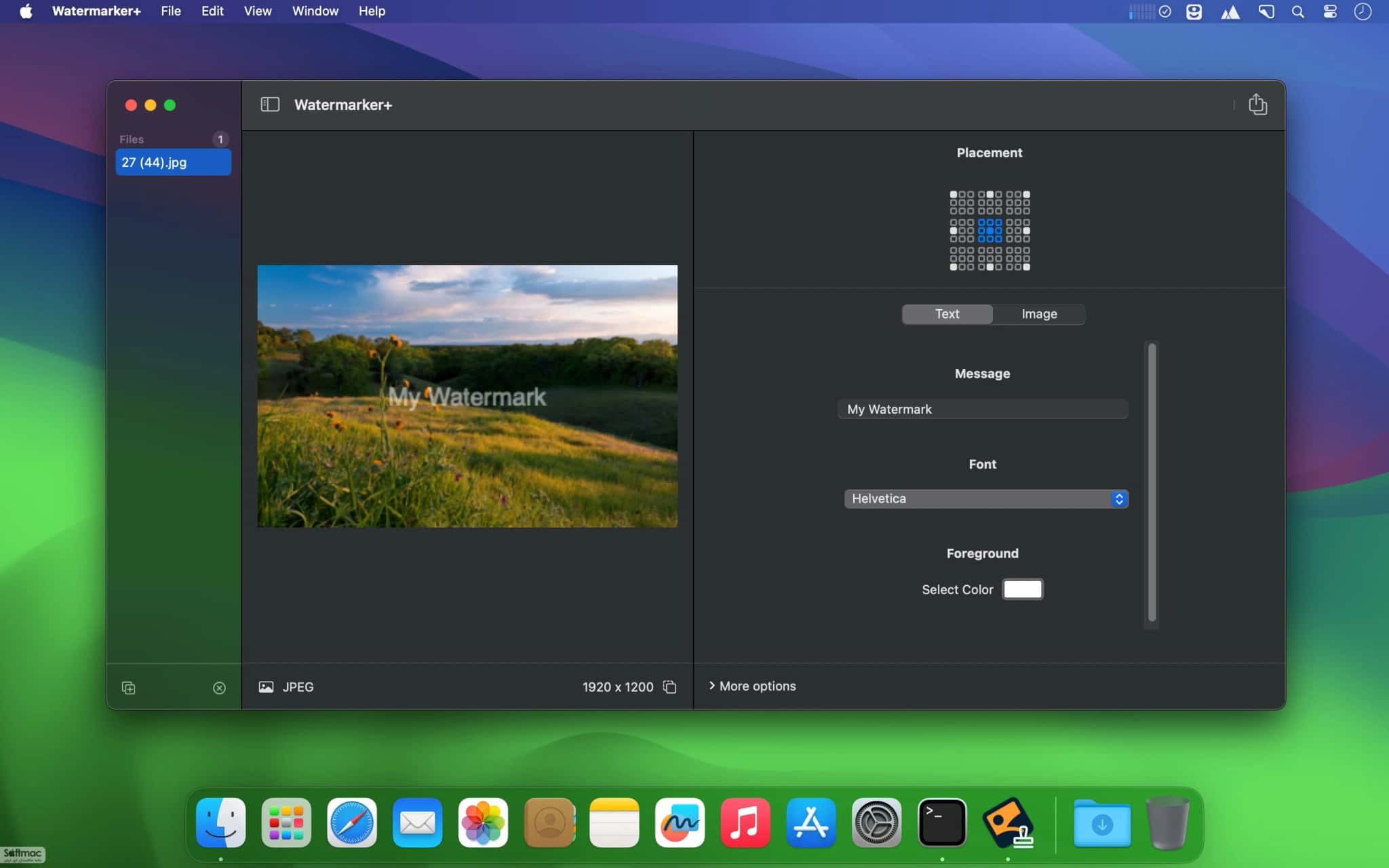Select bottom-right corner placement position

click(1026, 267)
